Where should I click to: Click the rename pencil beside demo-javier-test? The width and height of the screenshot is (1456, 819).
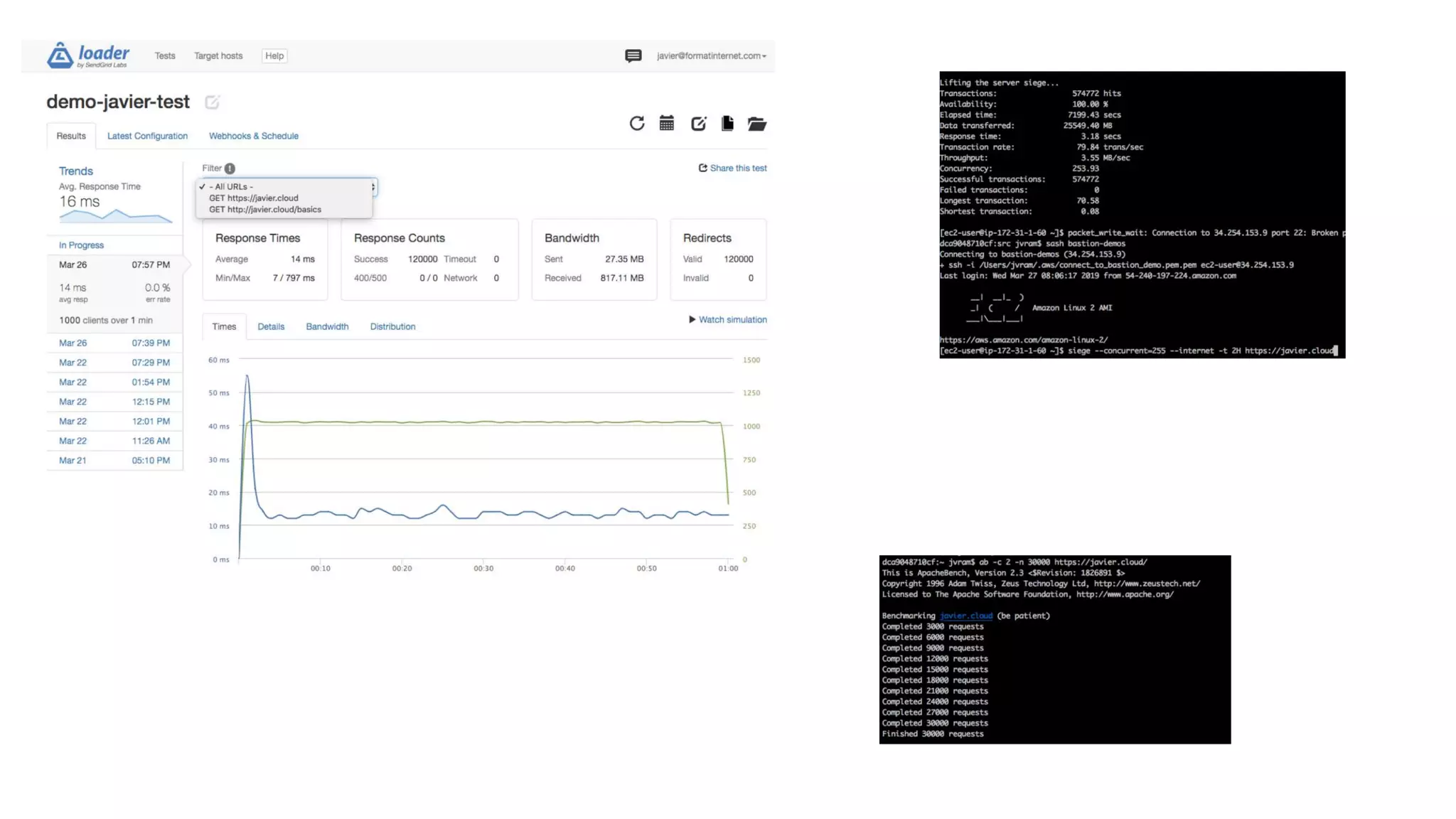pyautogui.click(x=212, y=102)
